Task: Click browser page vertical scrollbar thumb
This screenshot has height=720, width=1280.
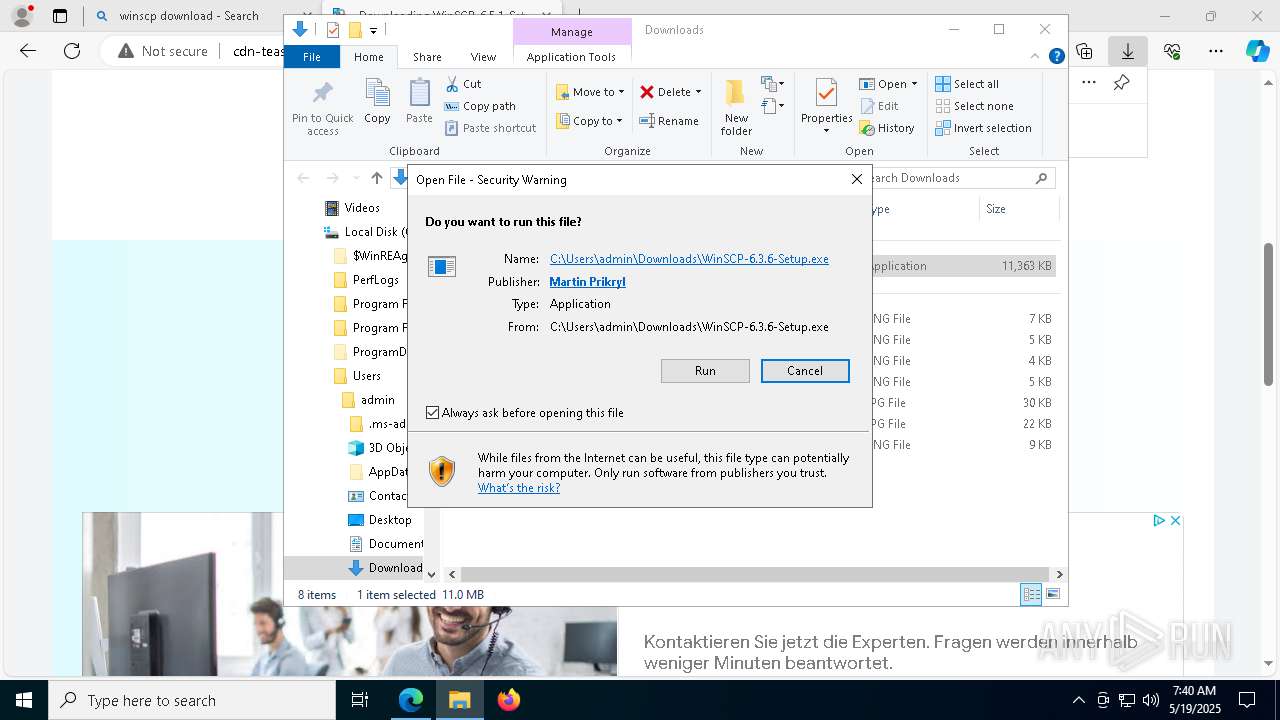Action: pos(1269,314)
